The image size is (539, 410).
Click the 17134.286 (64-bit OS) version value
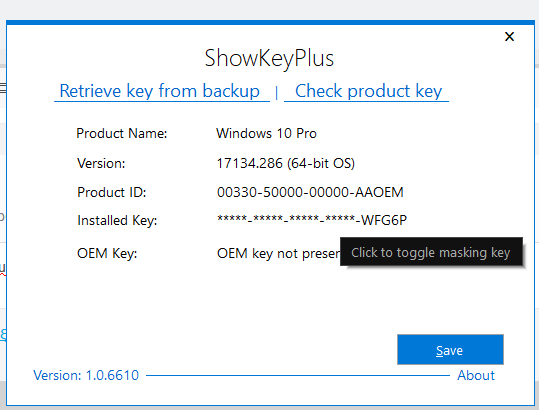point(286,163)
